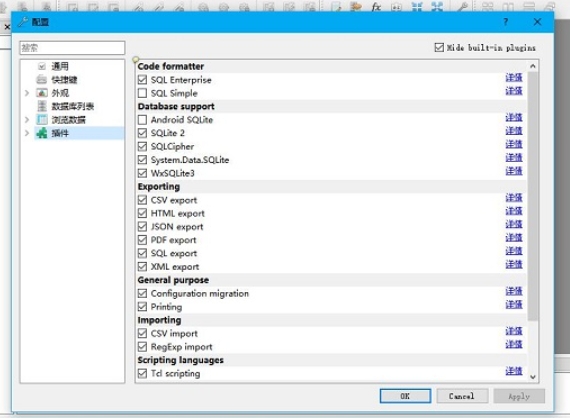Screen dimensions: 570x418
Task: Expand the plugins tree node
Action: (27, 133)
